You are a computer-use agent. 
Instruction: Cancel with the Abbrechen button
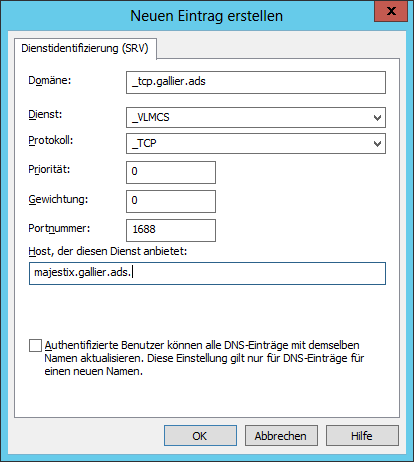tap(281, 435)
